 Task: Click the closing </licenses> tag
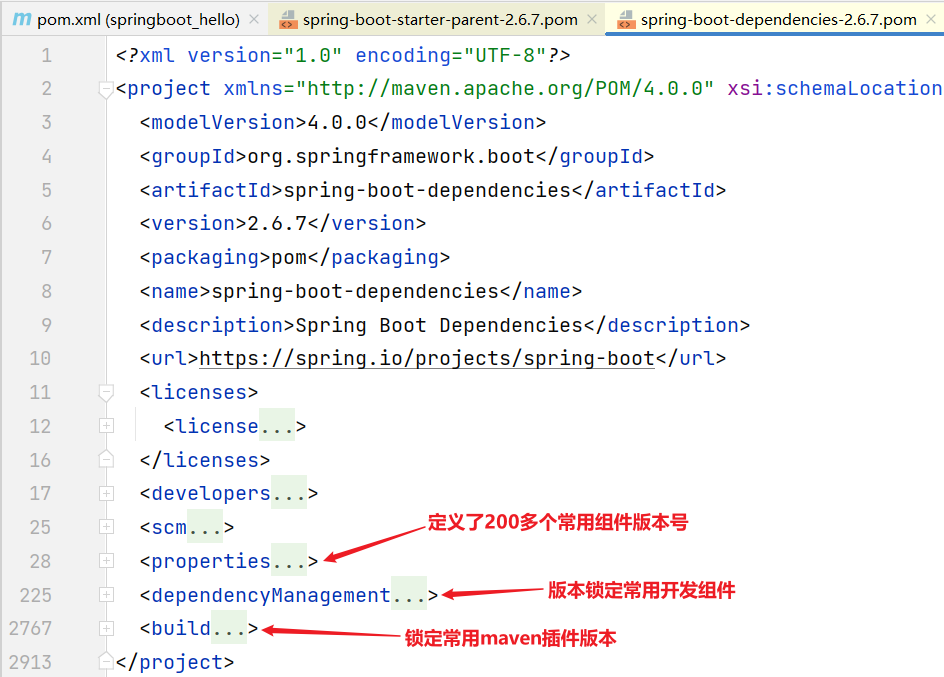(205, 460)
